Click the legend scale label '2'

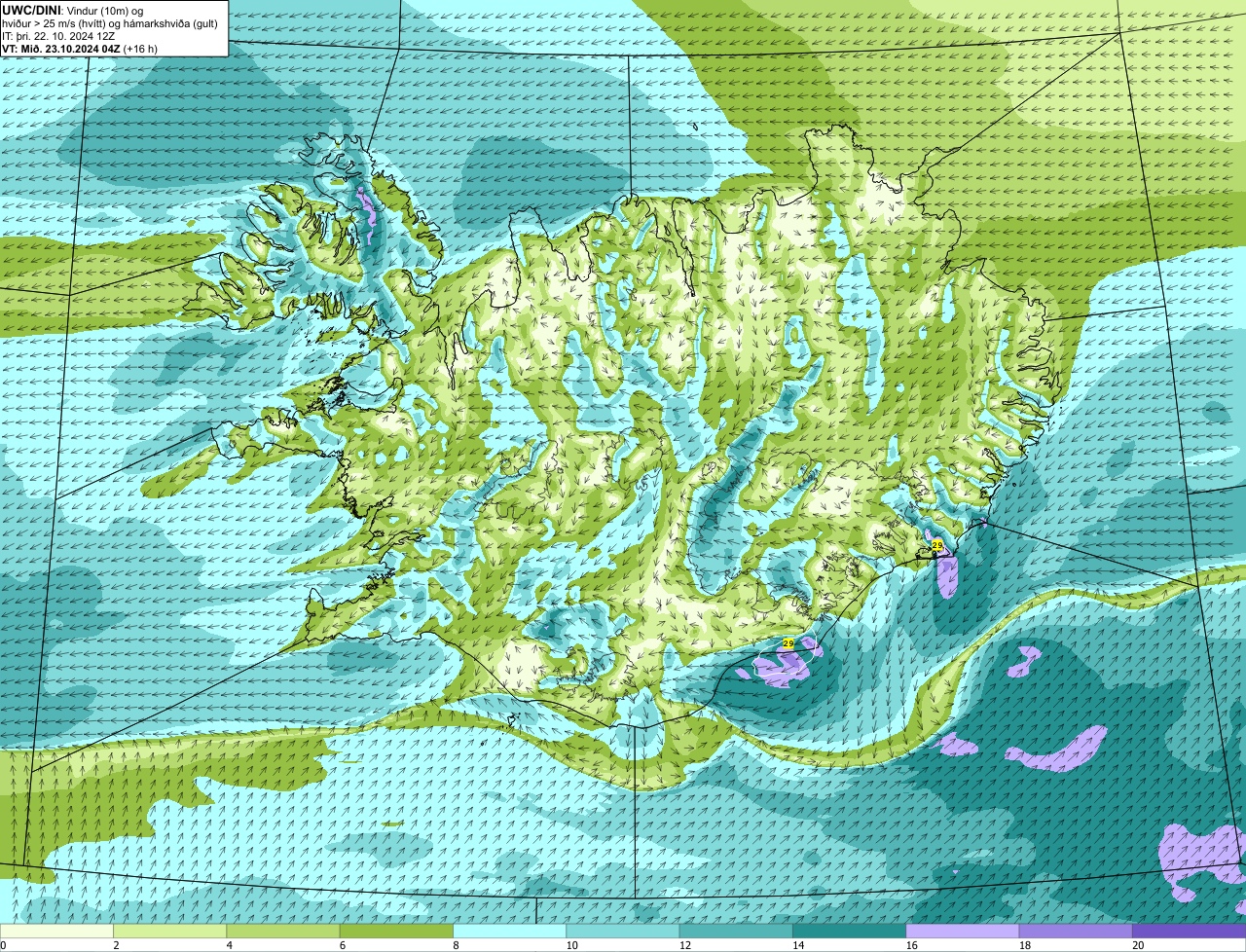point(116,945)
